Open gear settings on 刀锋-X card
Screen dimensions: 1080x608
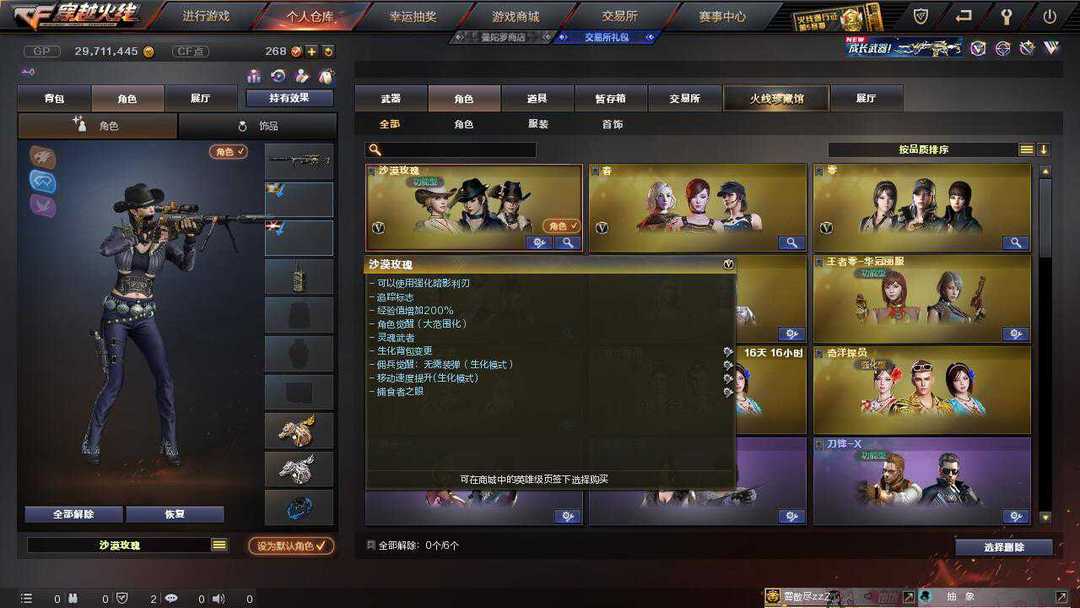pyautogui.click(x=1015, y=516)
